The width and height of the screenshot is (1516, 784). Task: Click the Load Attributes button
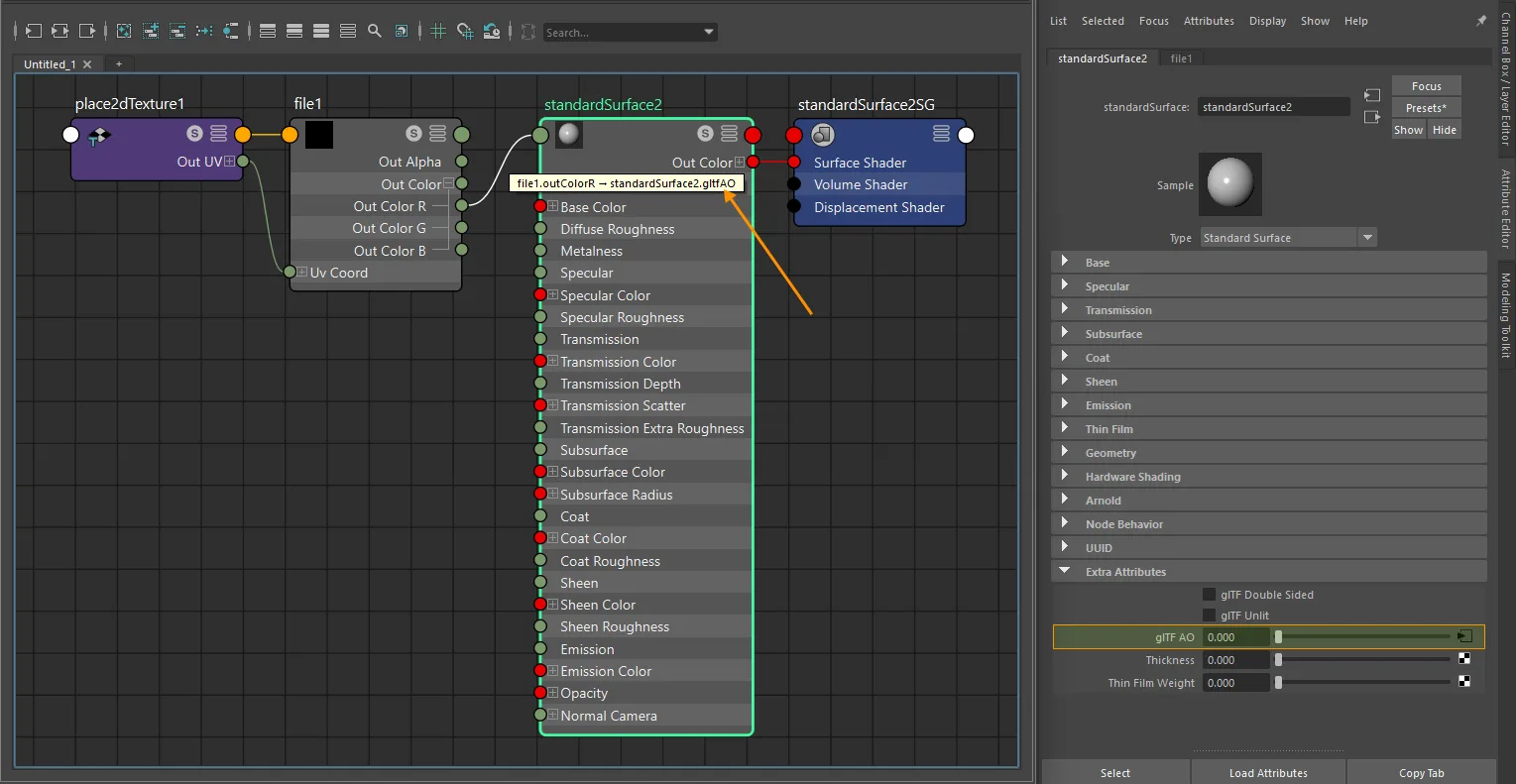pos(1268,773)
